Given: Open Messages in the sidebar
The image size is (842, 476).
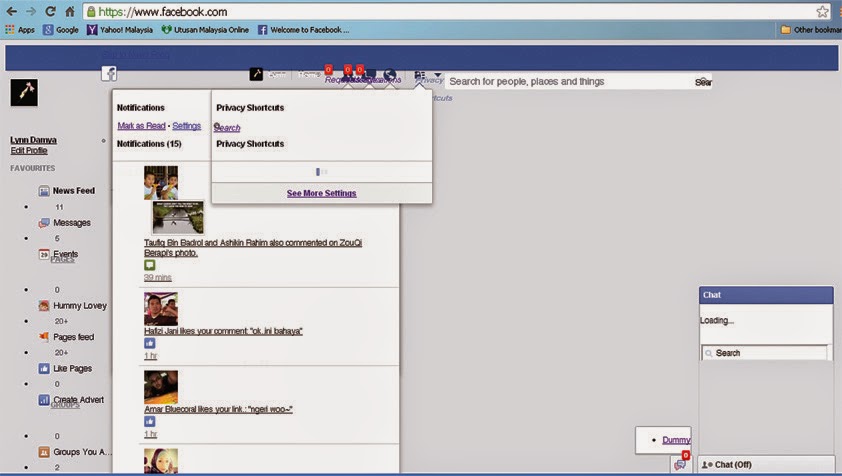Looking at the screenshot, I should [72, 222].
